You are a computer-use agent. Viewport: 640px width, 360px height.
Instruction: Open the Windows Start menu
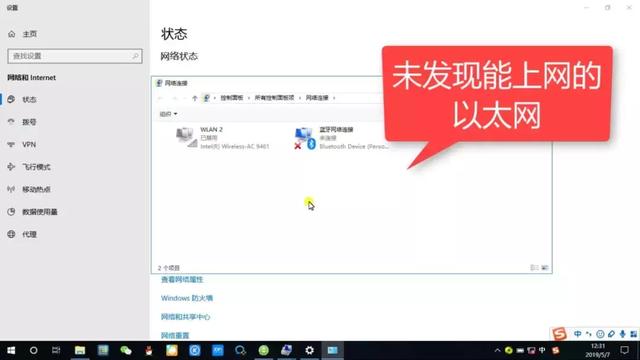pyautogui.click(x=11, y=350)
